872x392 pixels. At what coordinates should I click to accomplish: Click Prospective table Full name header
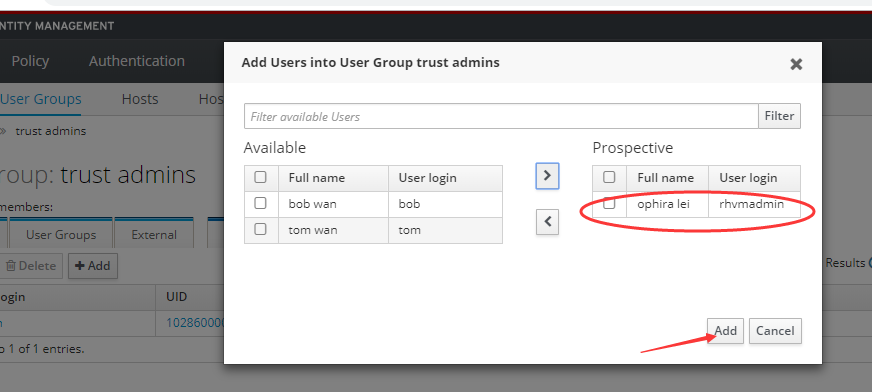point(666,178)
